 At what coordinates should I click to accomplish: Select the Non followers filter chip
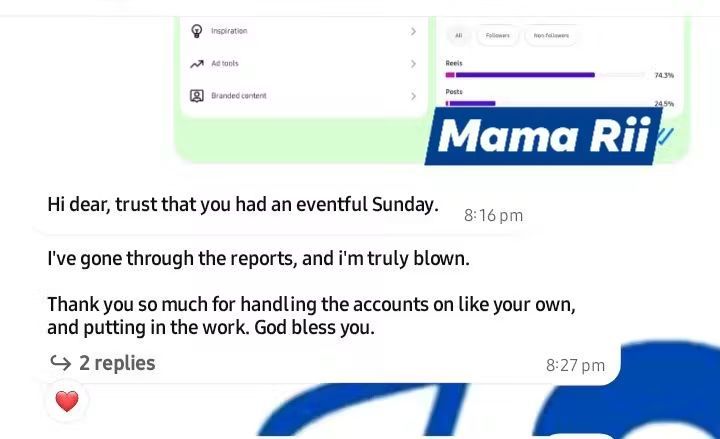[x=551, y=36]
